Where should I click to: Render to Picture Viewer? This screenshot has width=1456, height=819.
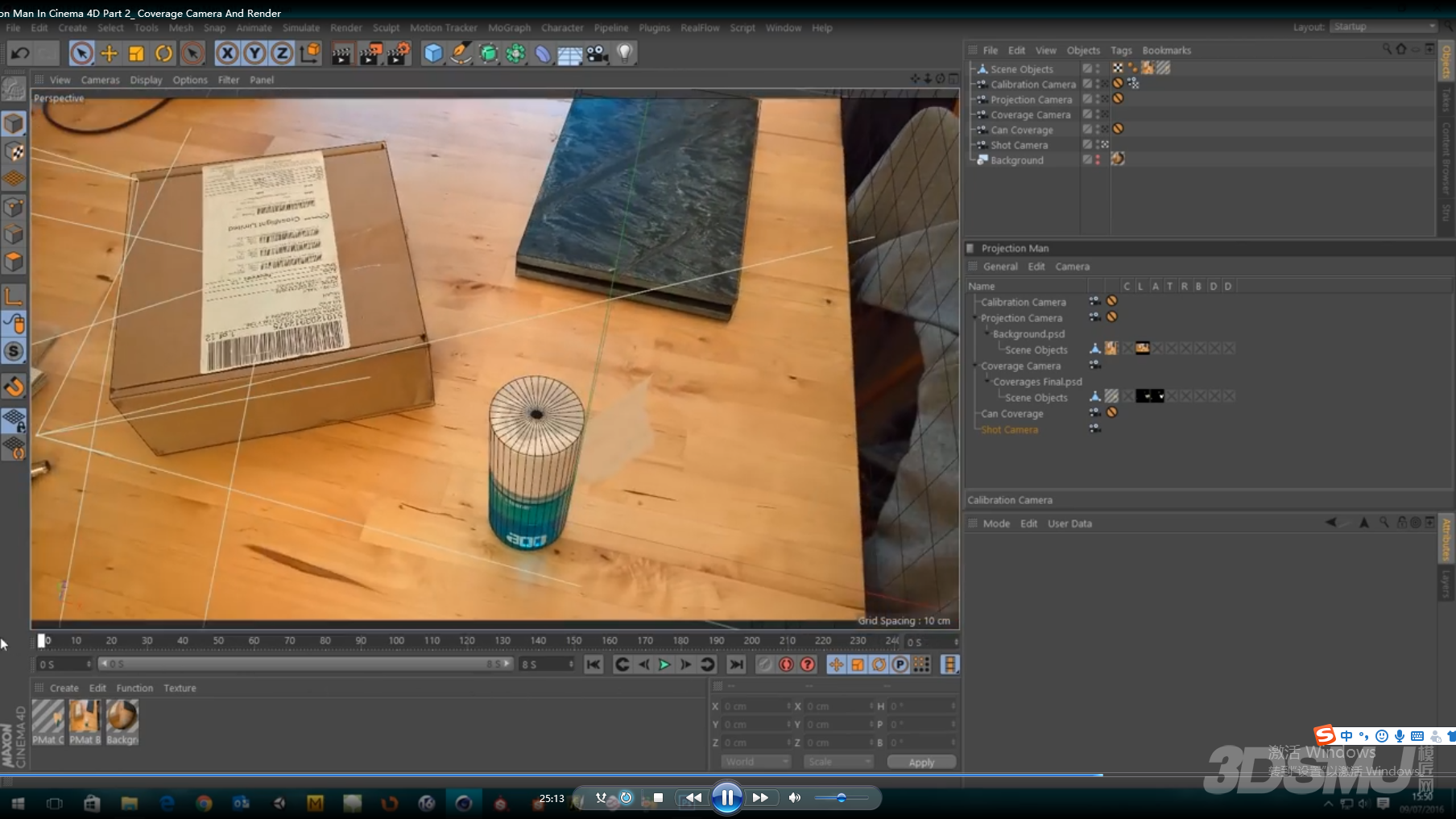370,53
